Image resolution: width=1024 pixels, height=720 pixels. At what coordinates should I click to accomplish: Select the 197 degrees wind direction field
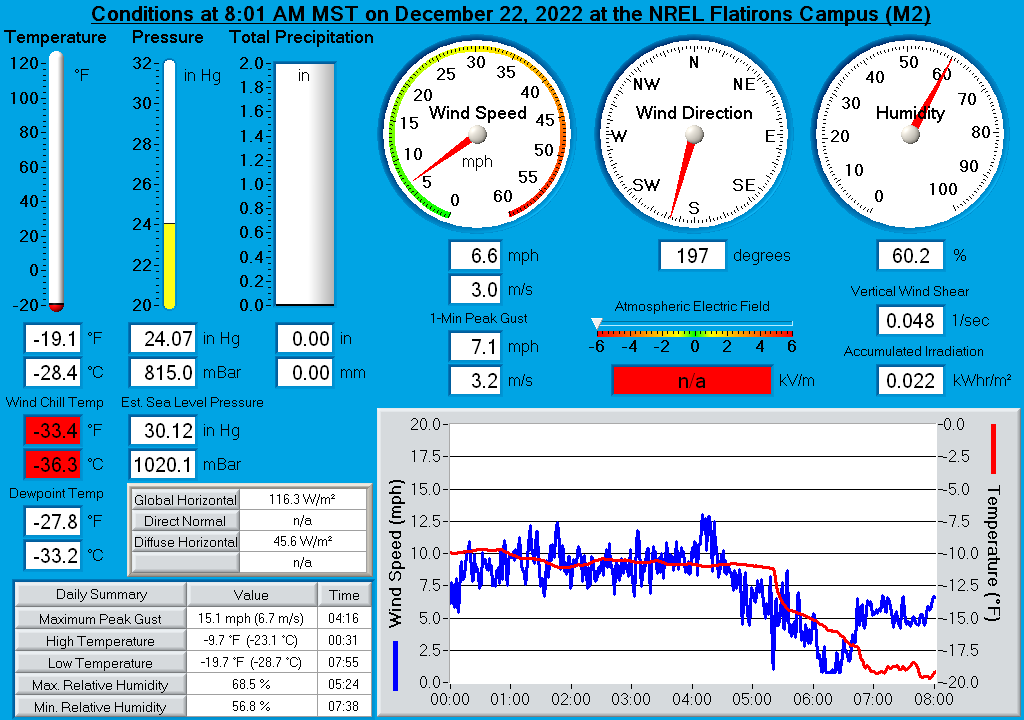(693, 255)
